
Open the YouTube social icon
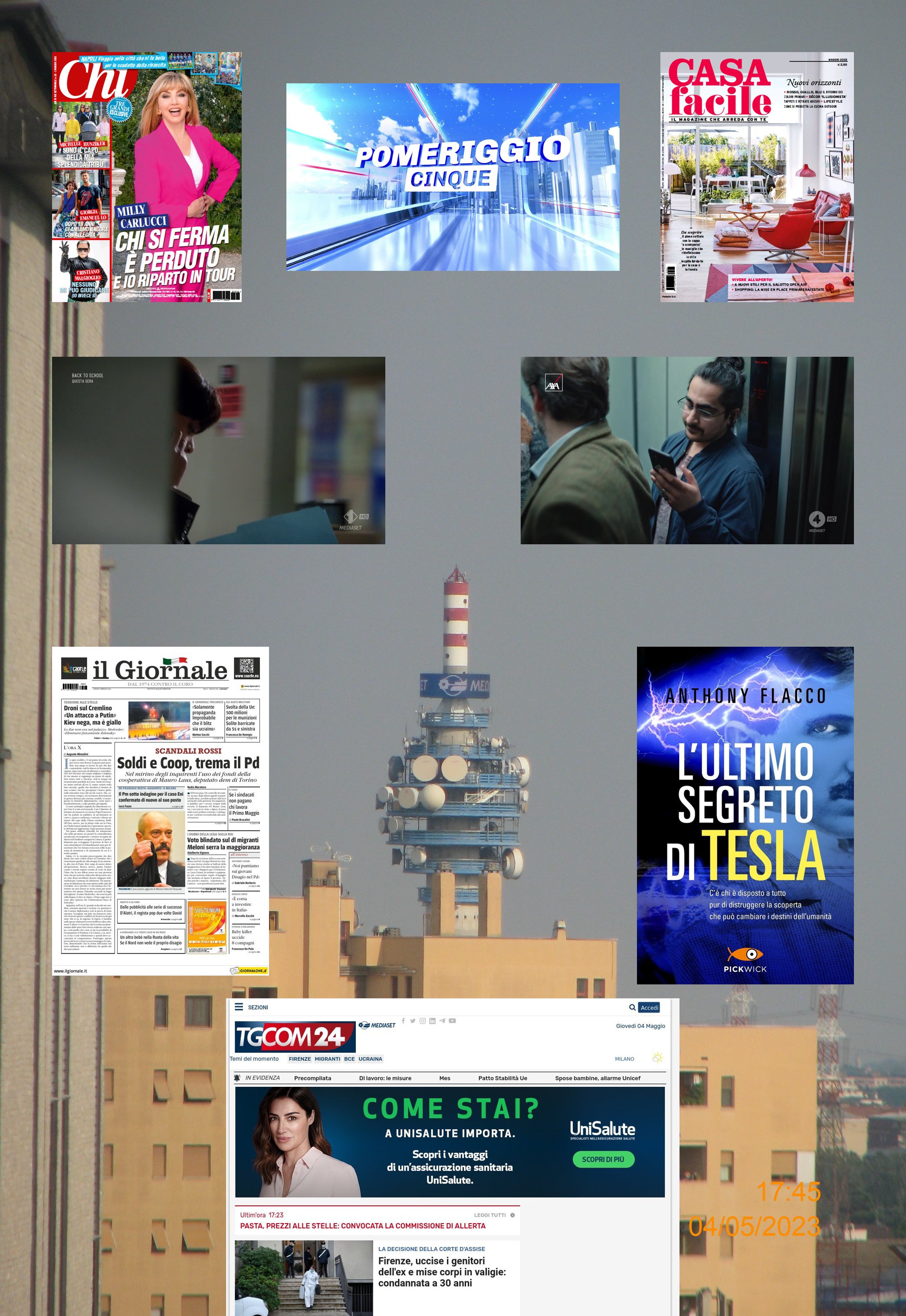pos(453,1020)
